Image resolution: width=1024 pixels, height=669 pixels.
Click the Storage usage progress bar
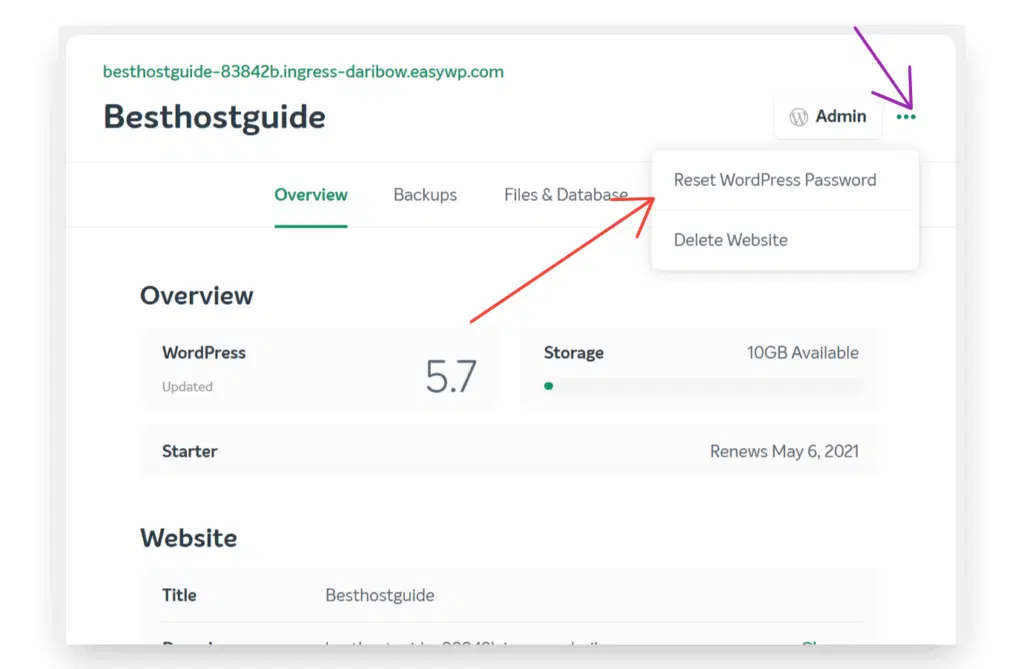tap(702, 386)
